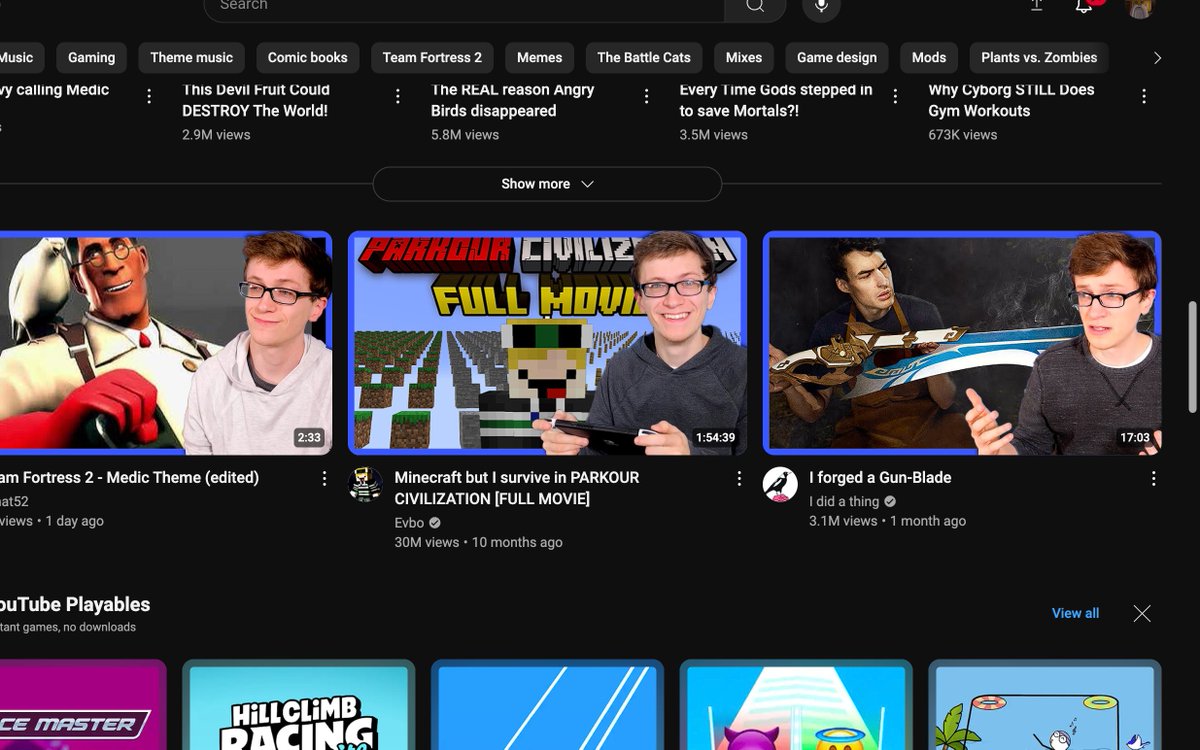Start voice search with microphone icon
1200x750 pixels.
[821, 6]
